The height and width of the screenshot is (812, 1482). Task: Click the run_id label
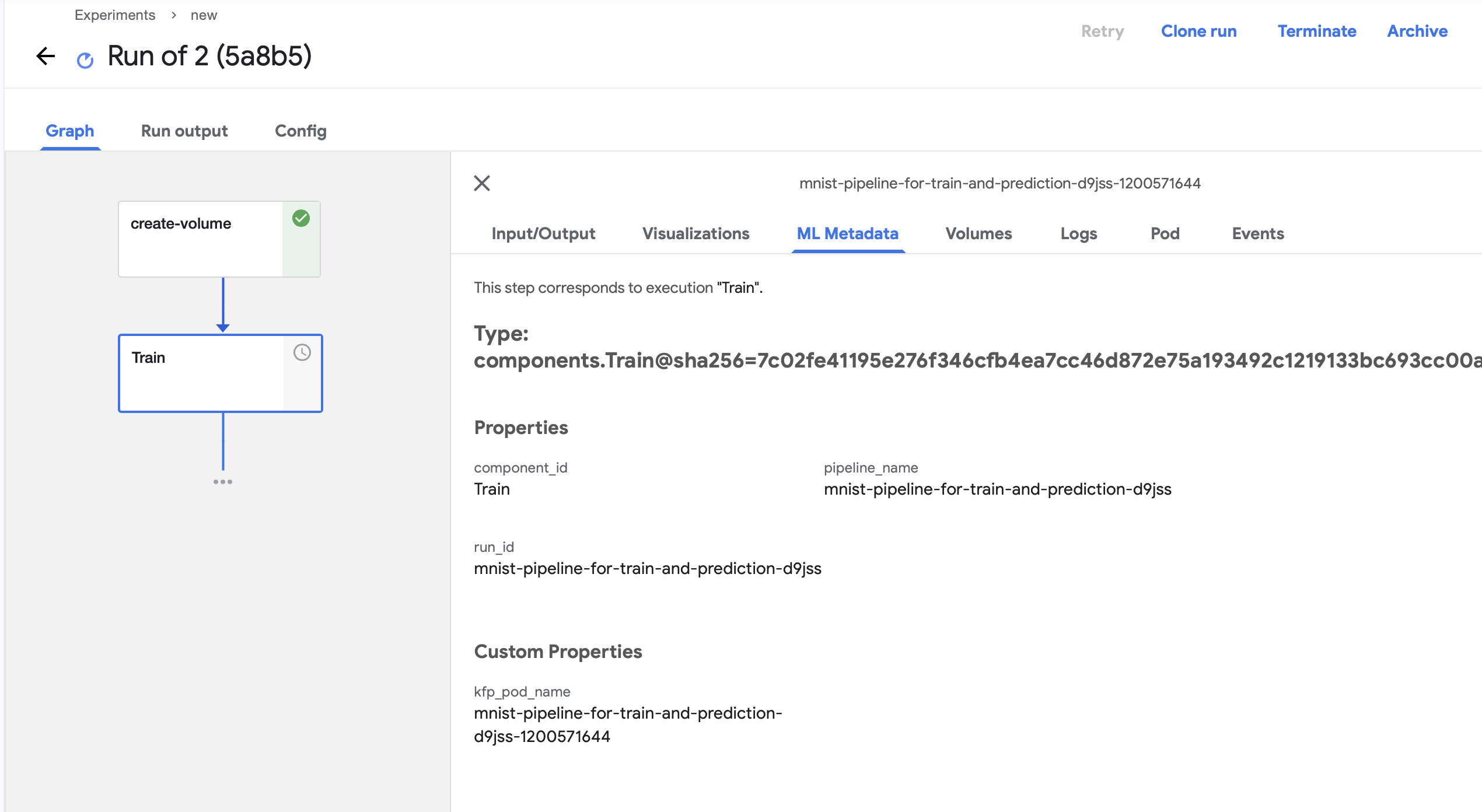click(x=494, y=547)
